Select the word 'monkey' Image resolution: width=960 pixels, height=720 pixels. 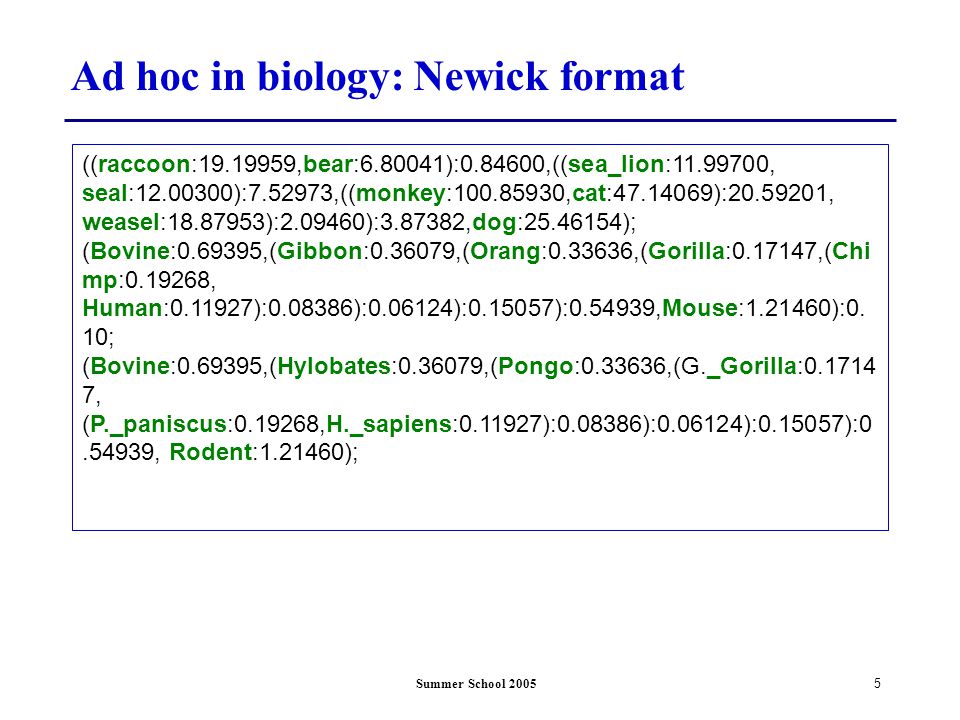[401, 194]
